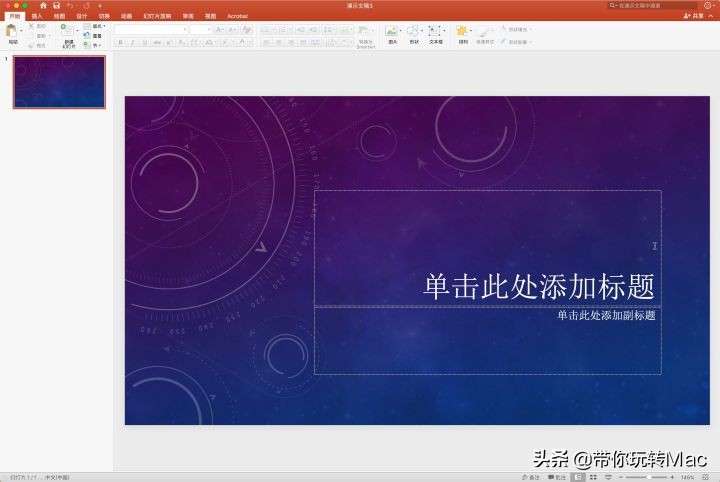
Task: Click the Clear Formatting icon
Action: (247, 30)
